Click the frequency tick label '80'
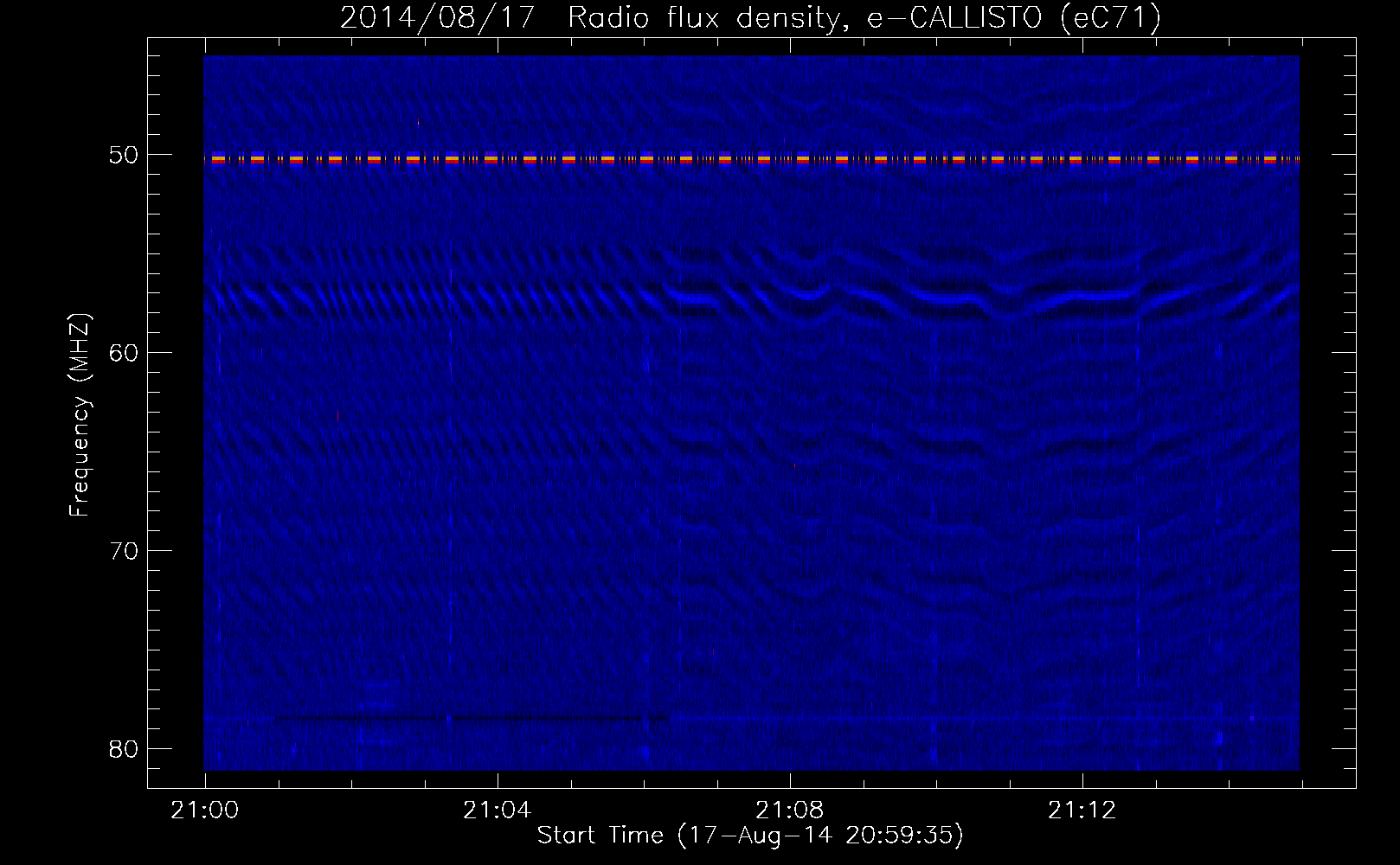Image resolution: width=1400 pixels, height=865 pixels. (124, 749)
